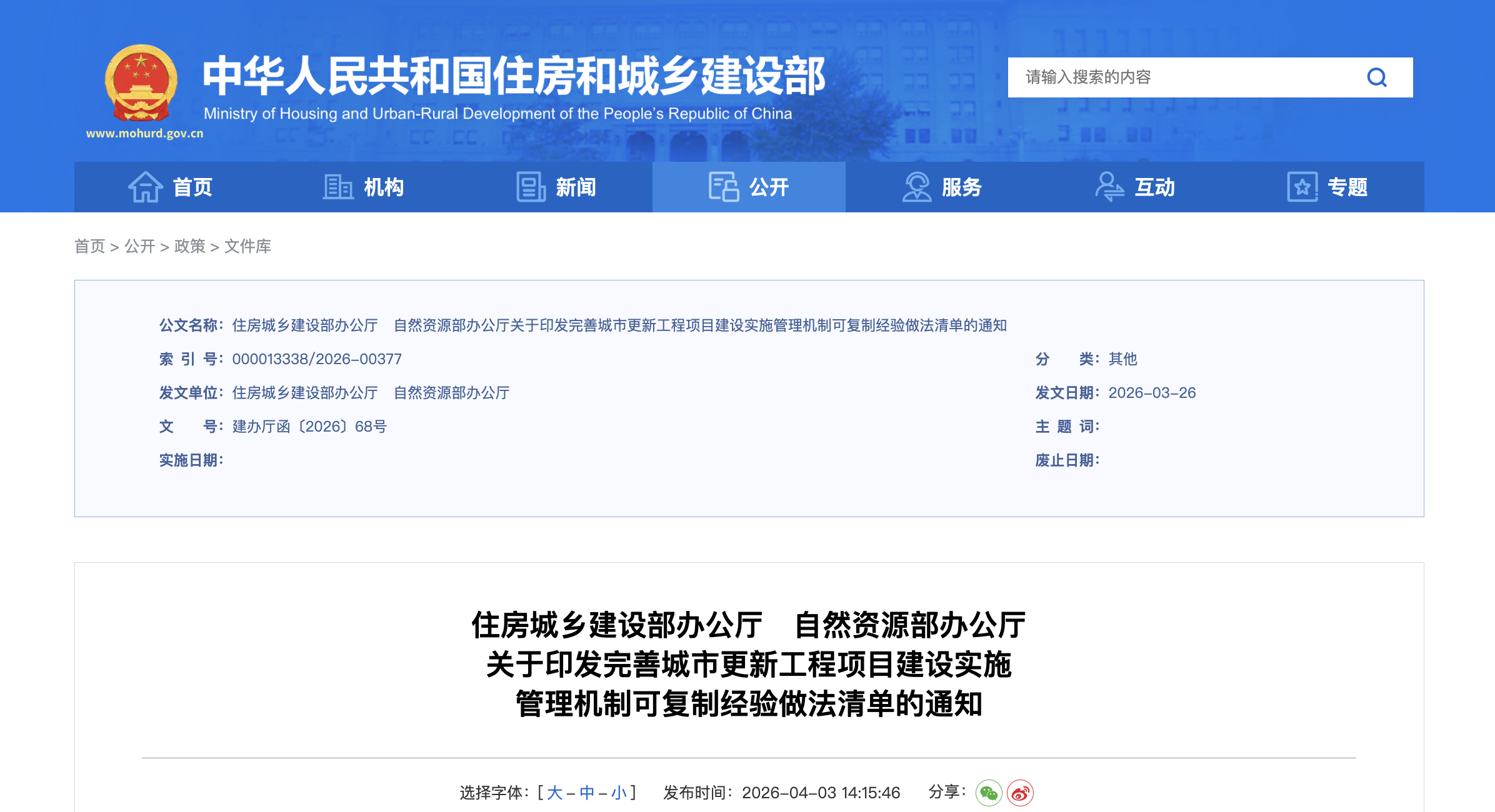This screenshot has height=812, width=1495.
Task: Click the star icon for 专题
Action: (1302, 187)
